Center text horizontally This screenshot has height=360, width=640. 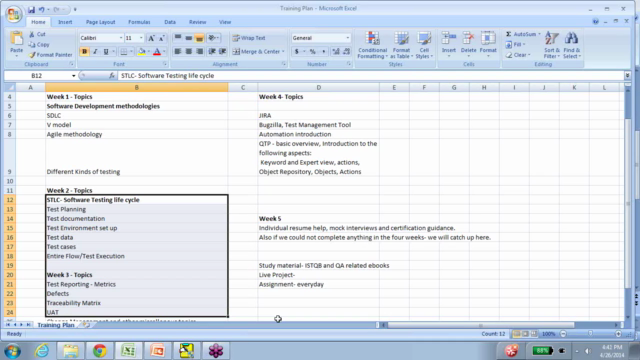(x=189, y=51)
